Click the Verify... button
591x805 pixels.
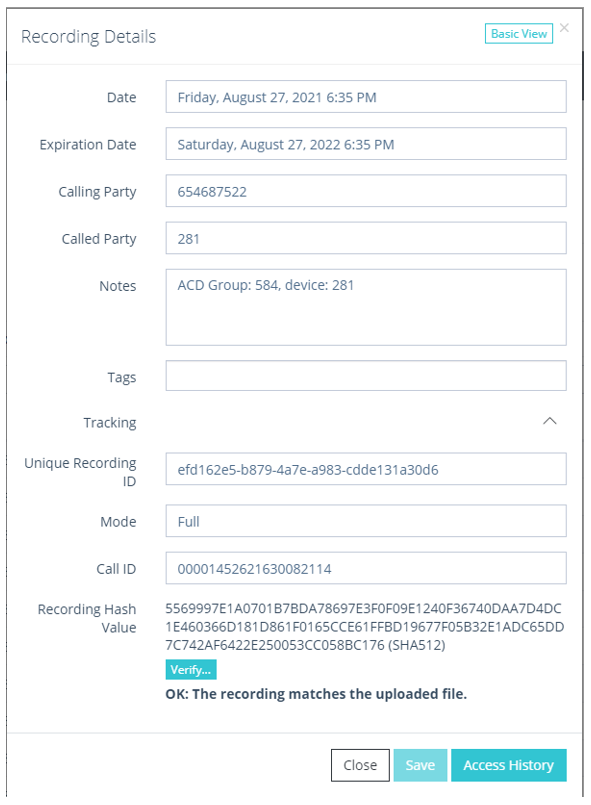[190, 669]
